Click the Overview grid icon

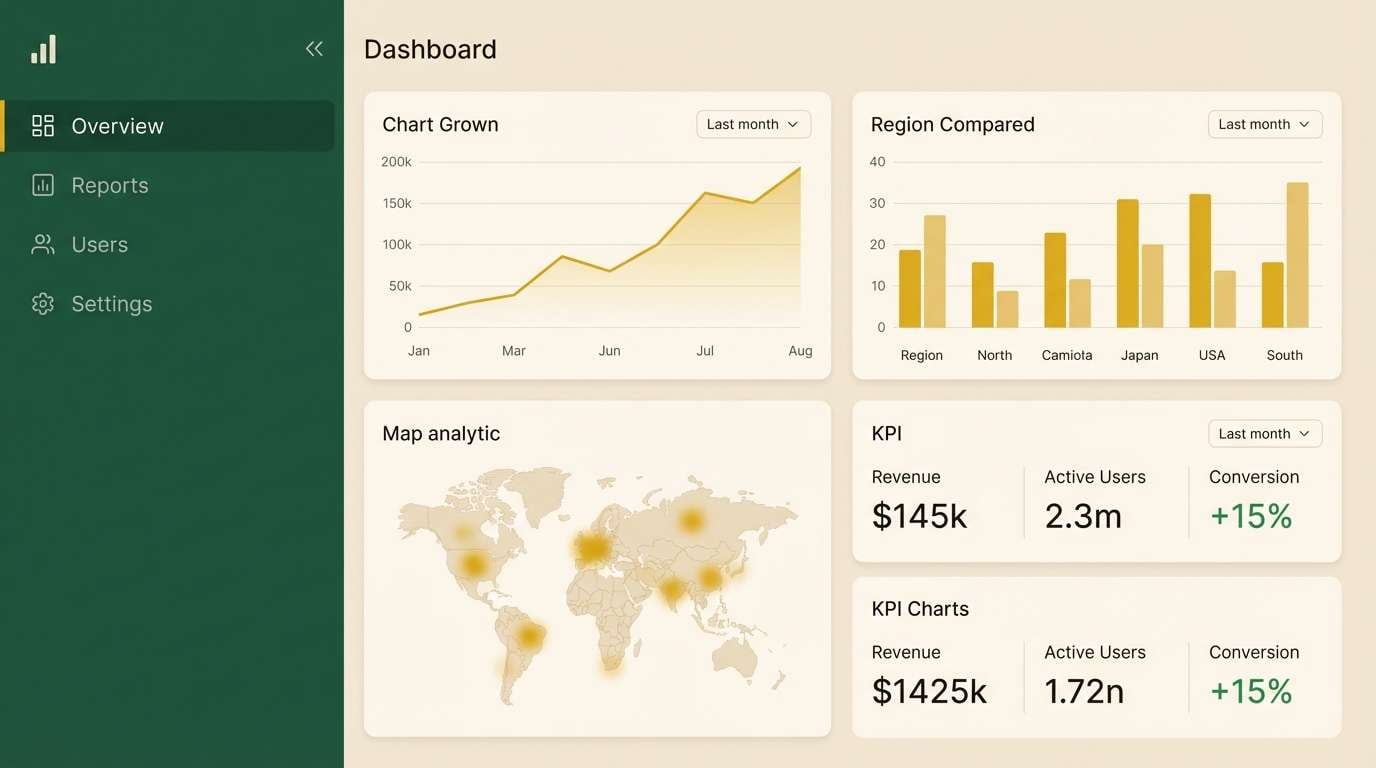coord(42,125)
